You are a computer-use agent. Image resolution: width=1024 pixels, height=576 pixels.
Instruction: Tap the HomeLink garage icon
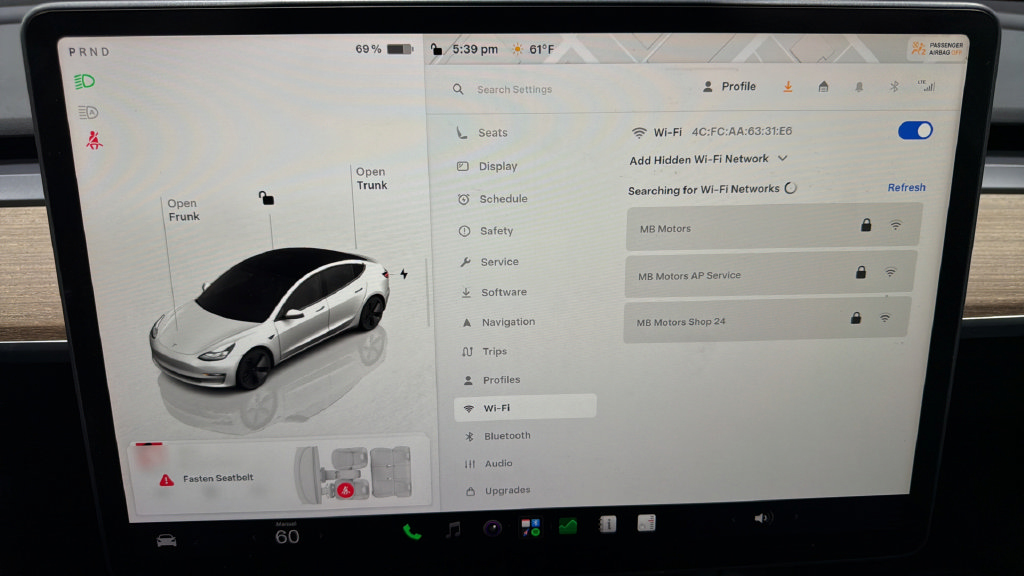(x=823, y=86)
